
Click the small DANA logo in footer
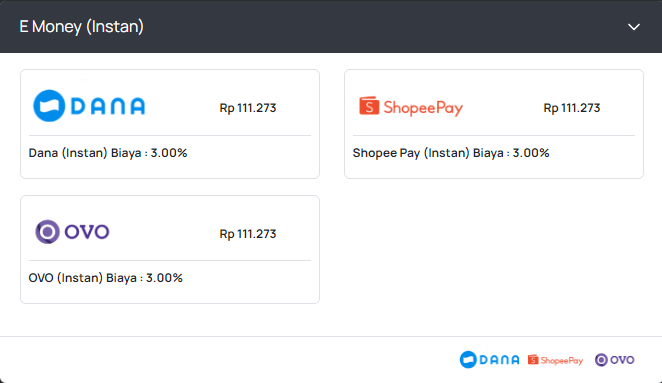489,360
